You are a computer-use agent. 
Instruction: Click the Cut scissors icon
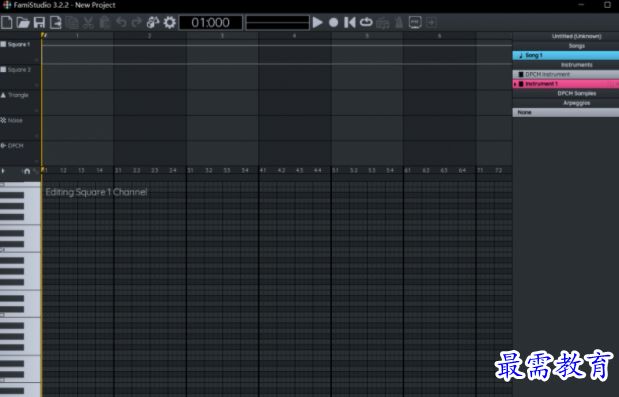point(88,22)
